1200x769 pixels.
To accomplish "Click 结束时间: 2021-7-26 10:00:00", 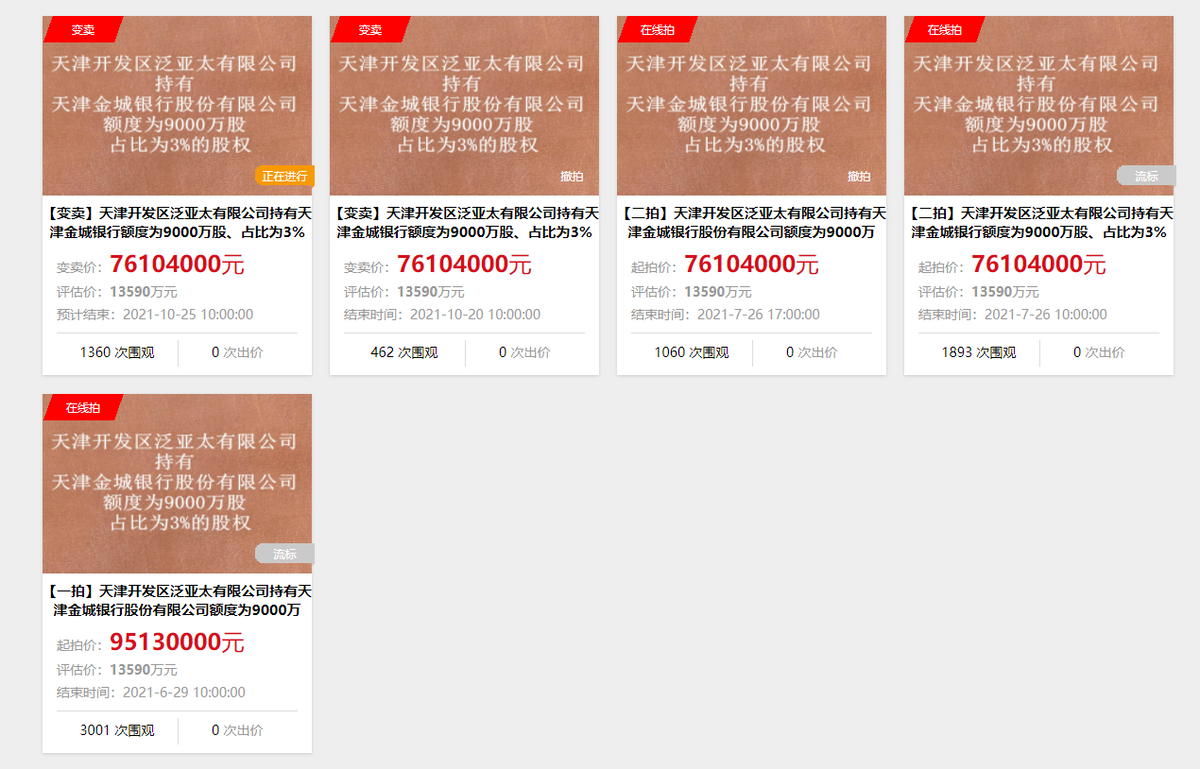I will pos(1012,314).
